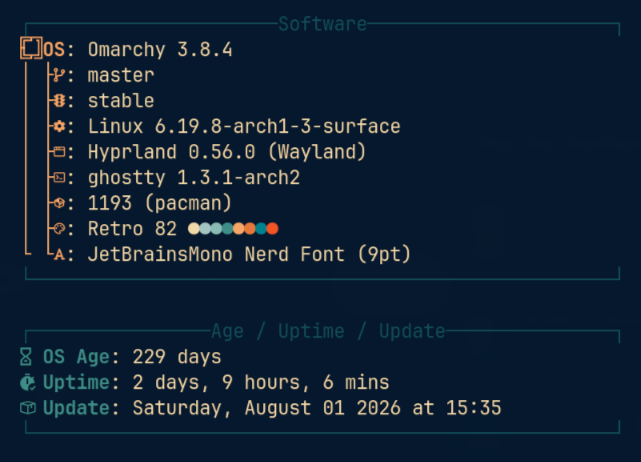The width and height of the screenshot is (641, 462).
Task: Click the OS logo icon beside Omarchy
Action: 31,48
